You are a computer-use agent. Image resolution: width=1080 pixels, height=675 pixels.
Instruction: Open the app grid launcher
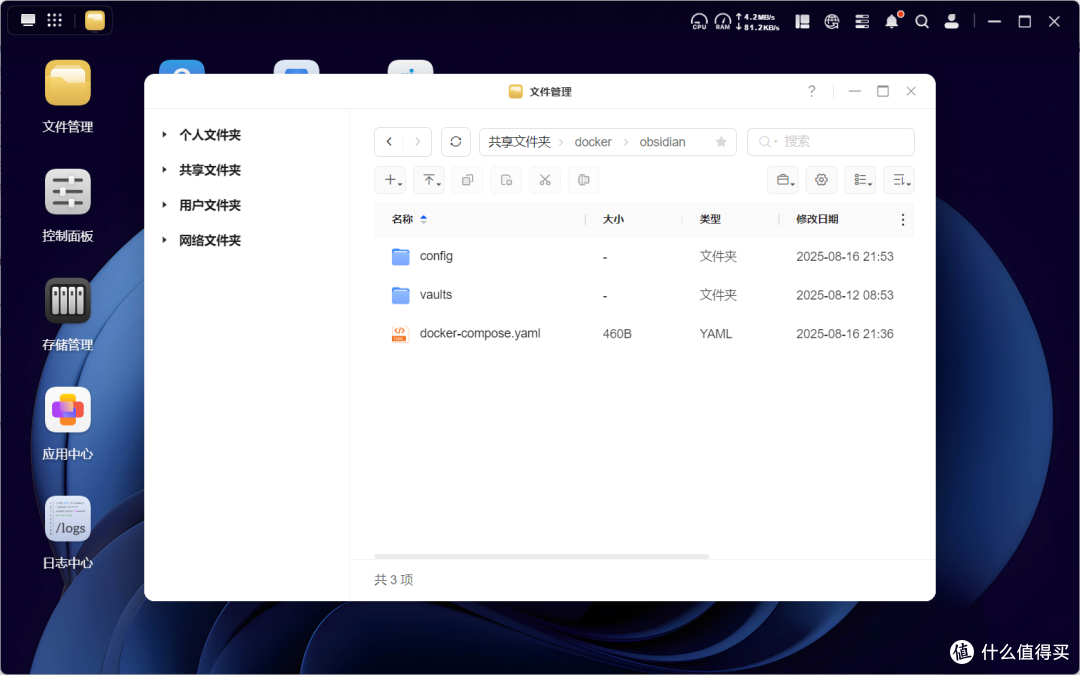coord(54,21)
